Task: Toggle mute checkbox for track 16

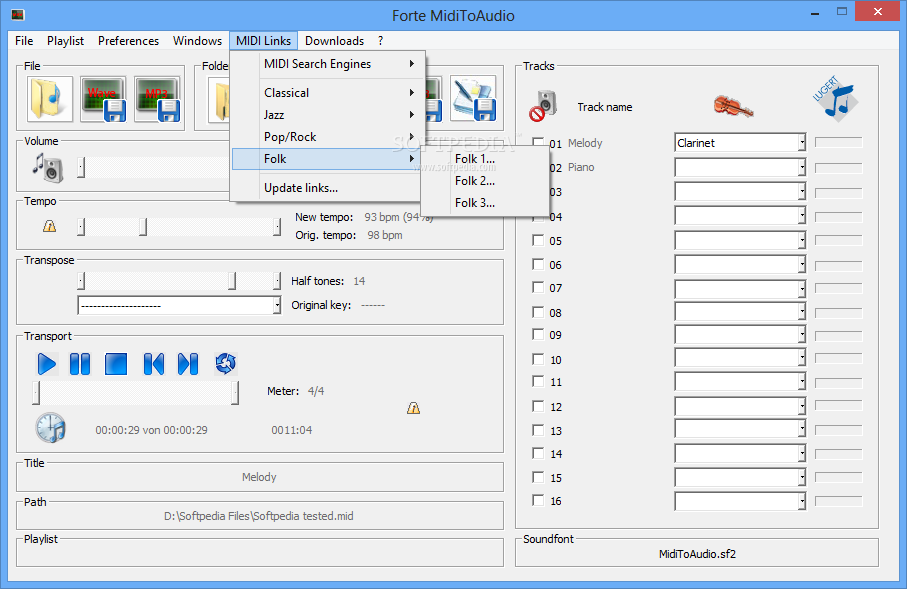Action: [x=538, y=500]
